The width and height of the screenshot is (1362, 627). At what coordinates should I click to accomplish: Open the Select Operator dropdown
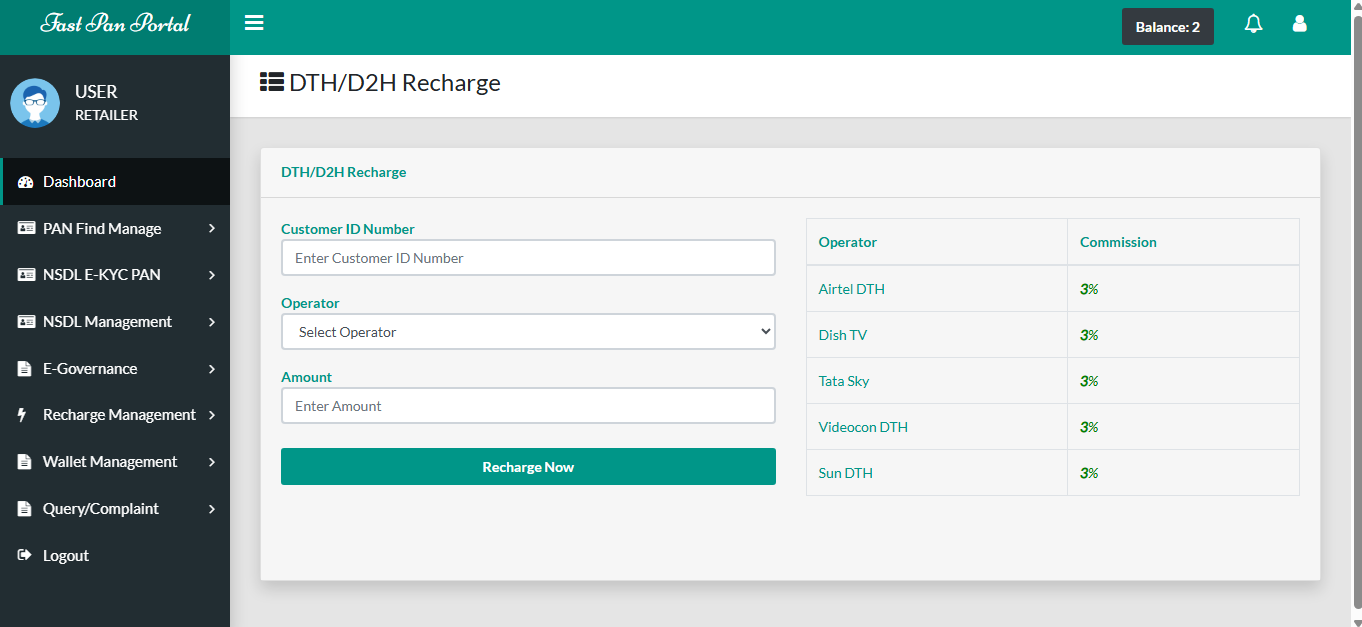click(528, 332)
